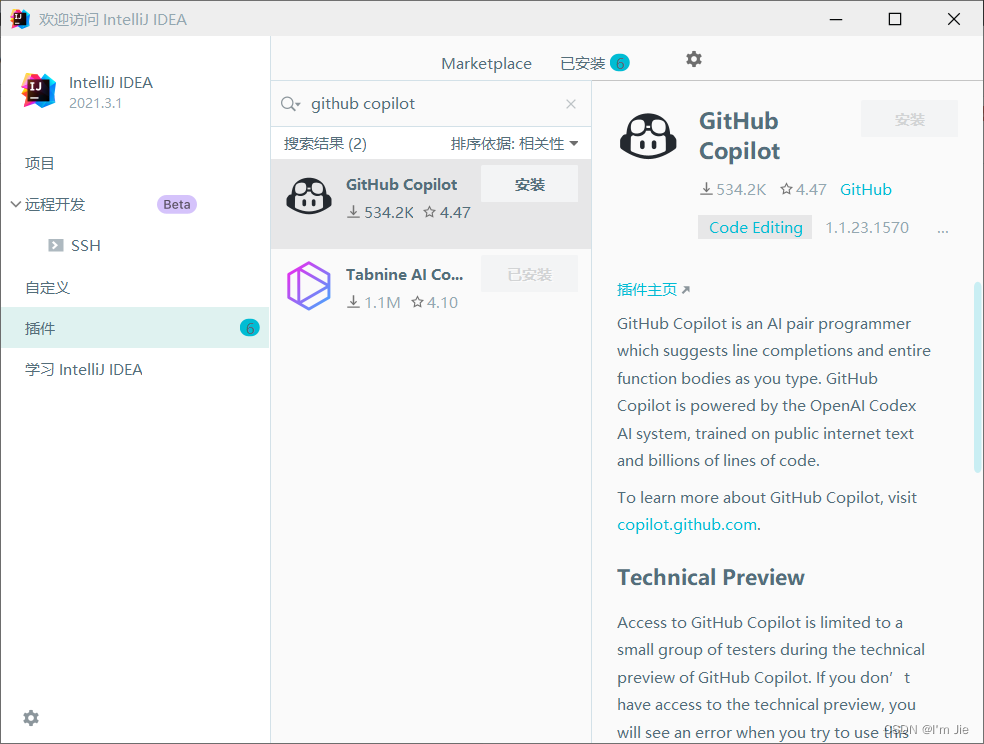
Task: Open the 插件主页 homepage link
Action: tap(646, 289)
